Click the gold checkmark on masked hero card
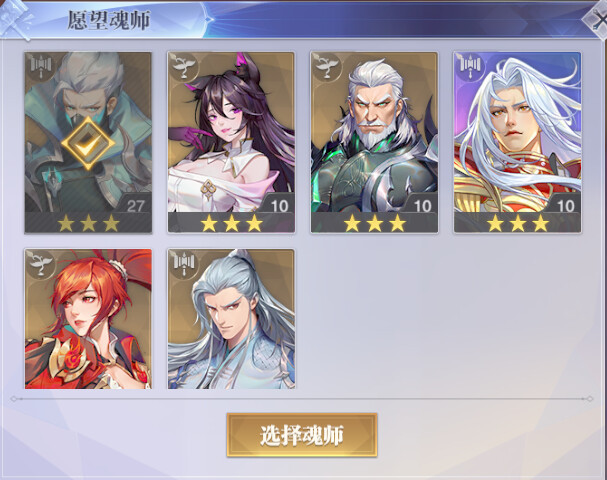Screen dimensions: 607x480 tap(88, 144)
